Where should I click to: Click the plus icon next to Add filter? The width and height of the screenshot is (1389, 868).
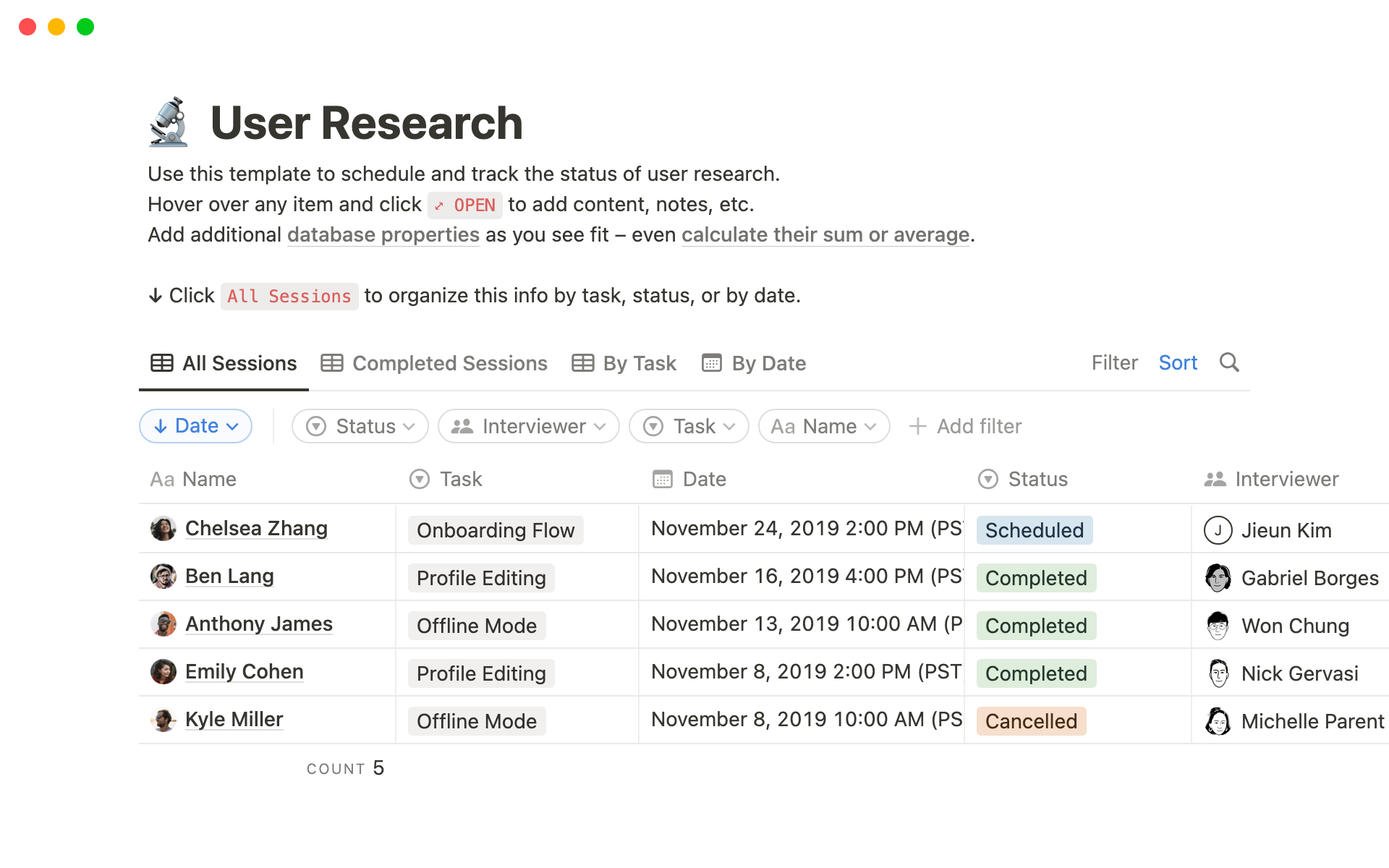917,426
